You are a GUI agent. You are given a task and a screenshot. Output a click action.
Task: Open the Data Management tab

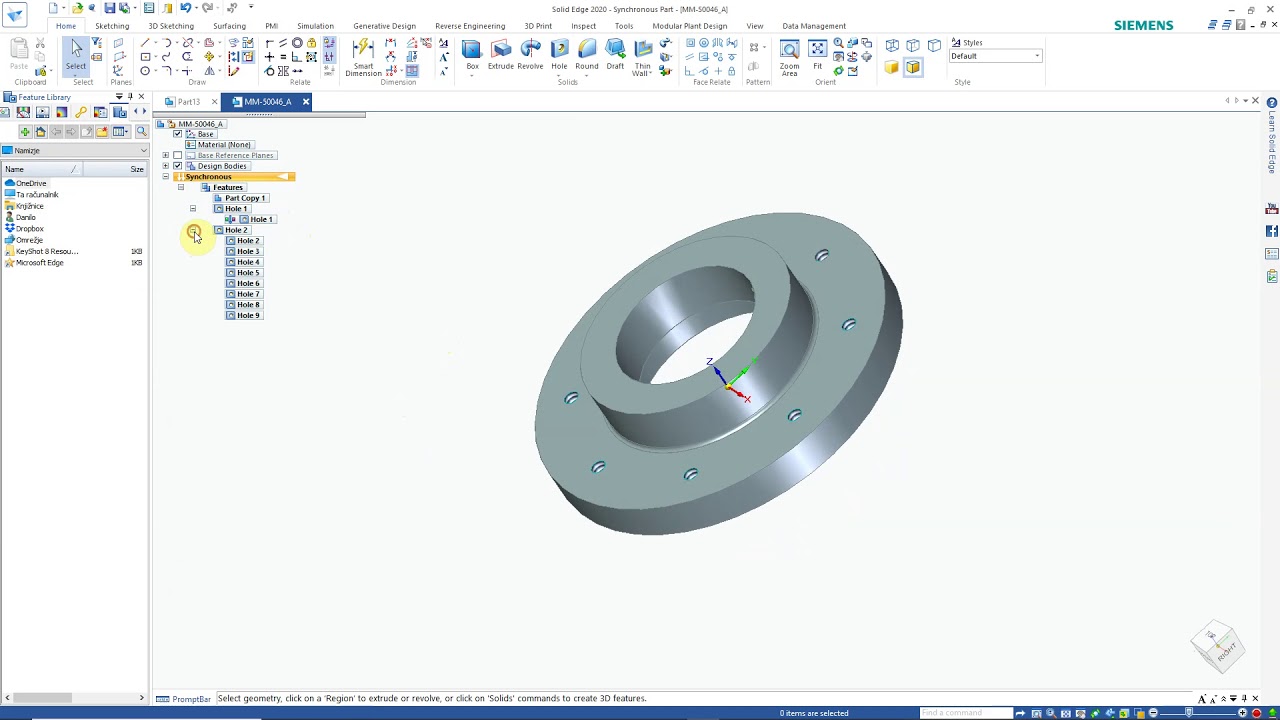point(814,26)
